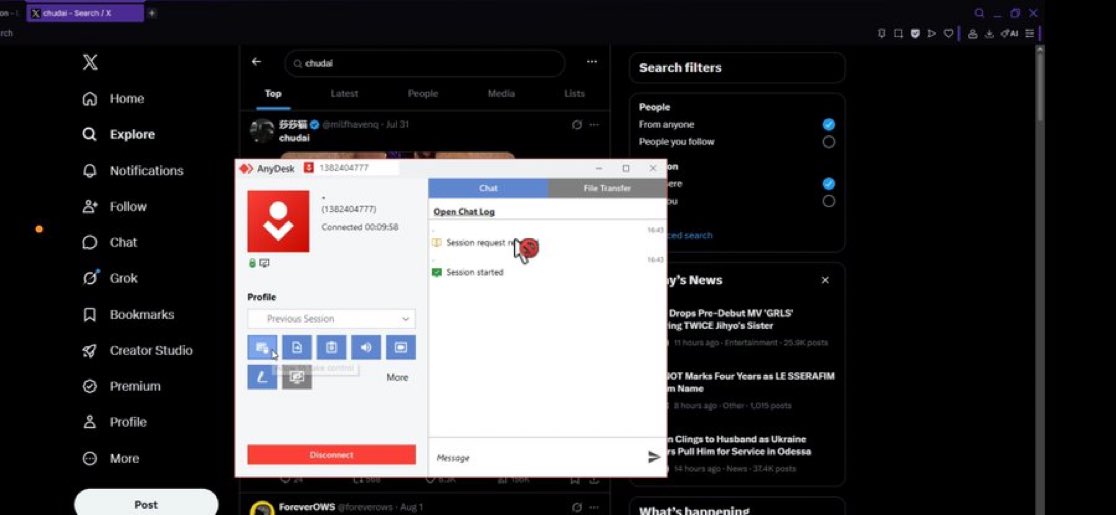Click the Session started chat entry
This screenshot has height=515, width=1116.
coord(468,272)
